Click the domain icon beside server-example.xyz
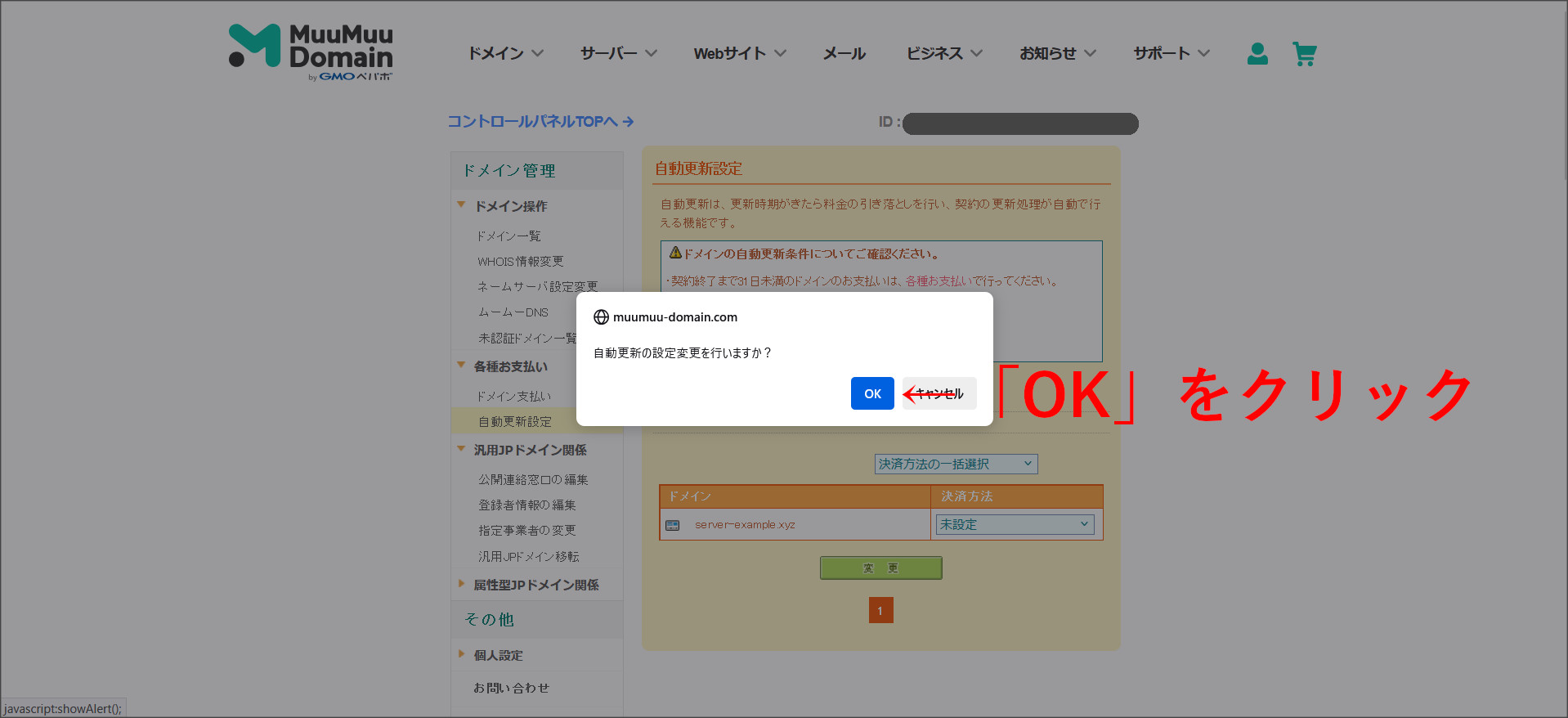Screen dimensions: 1568x718 coord(673,525)
